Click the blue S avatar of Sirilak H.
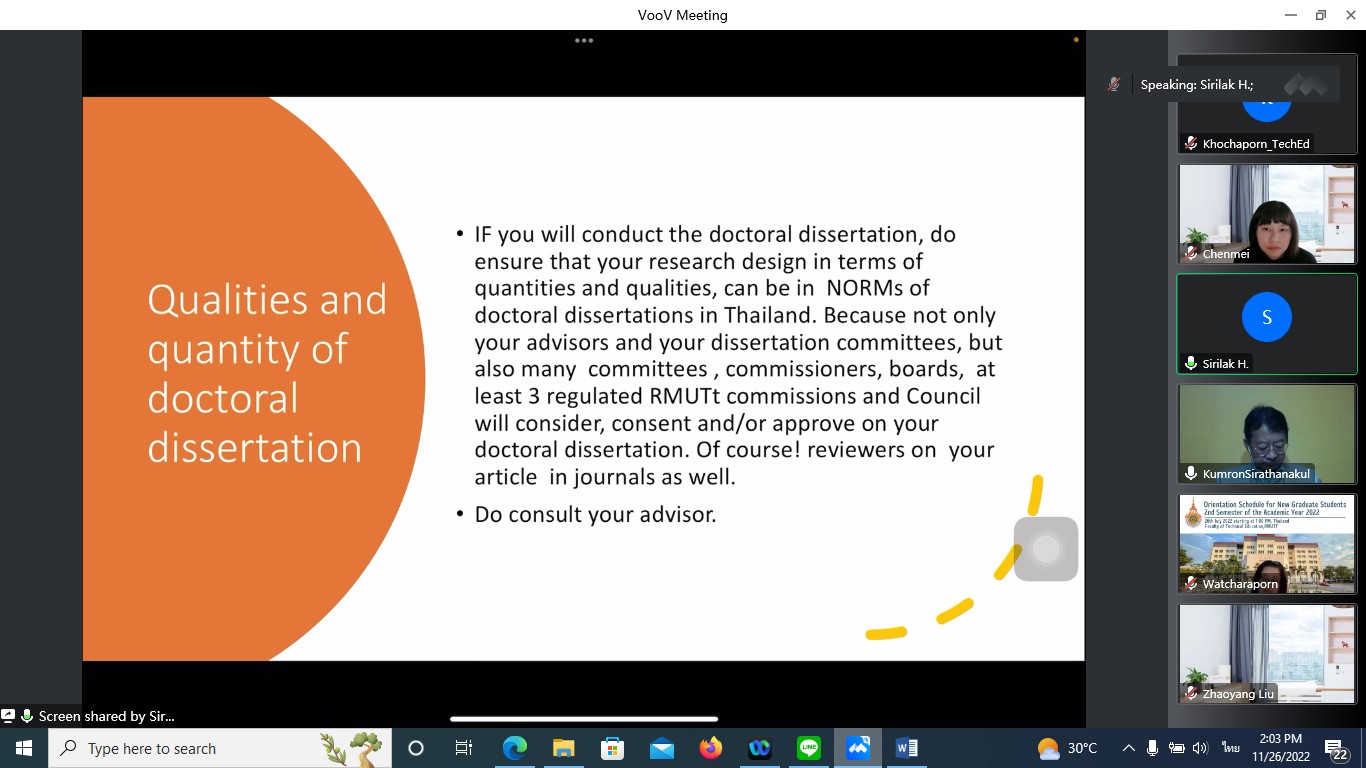The width and height of the screenshot is (1366, 768). coord(1267,317)
